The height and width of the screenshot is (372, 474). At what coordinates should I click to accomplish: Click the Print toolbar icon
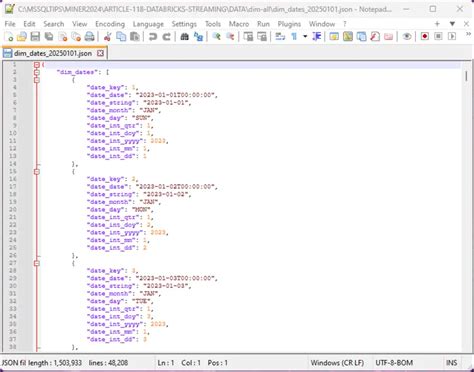pos(89,36)
